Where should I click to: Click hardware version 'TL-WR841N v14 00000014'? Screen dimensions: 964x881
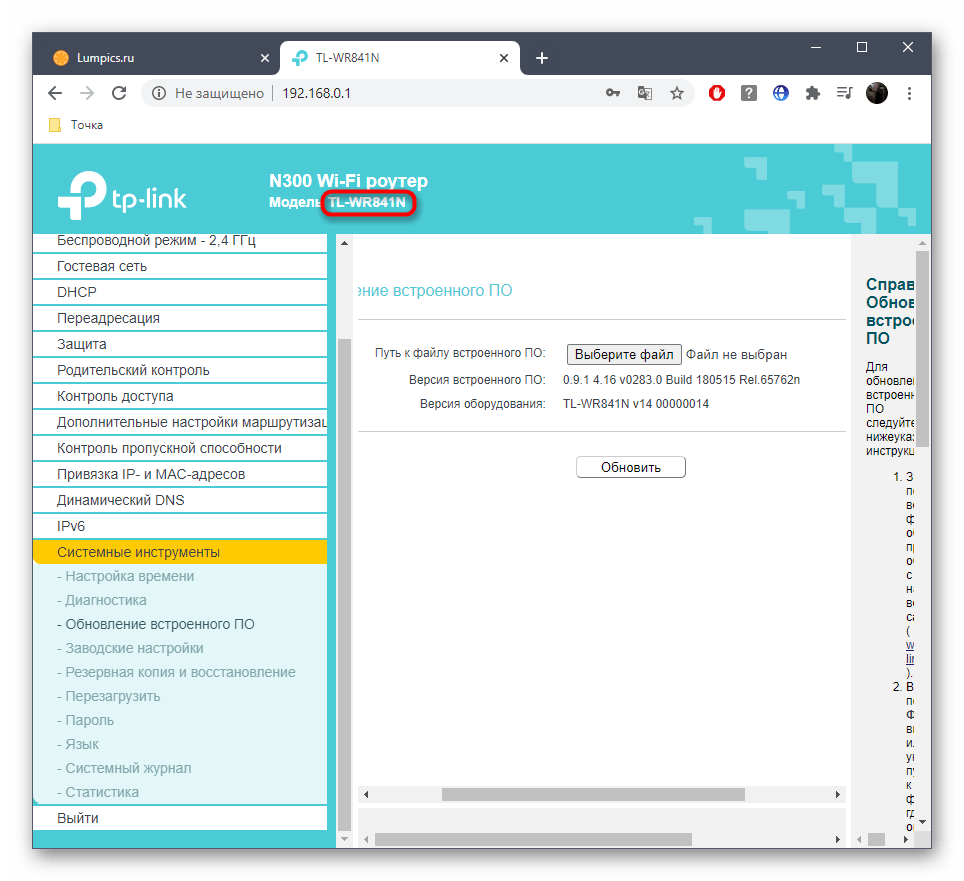coord(636,404)
